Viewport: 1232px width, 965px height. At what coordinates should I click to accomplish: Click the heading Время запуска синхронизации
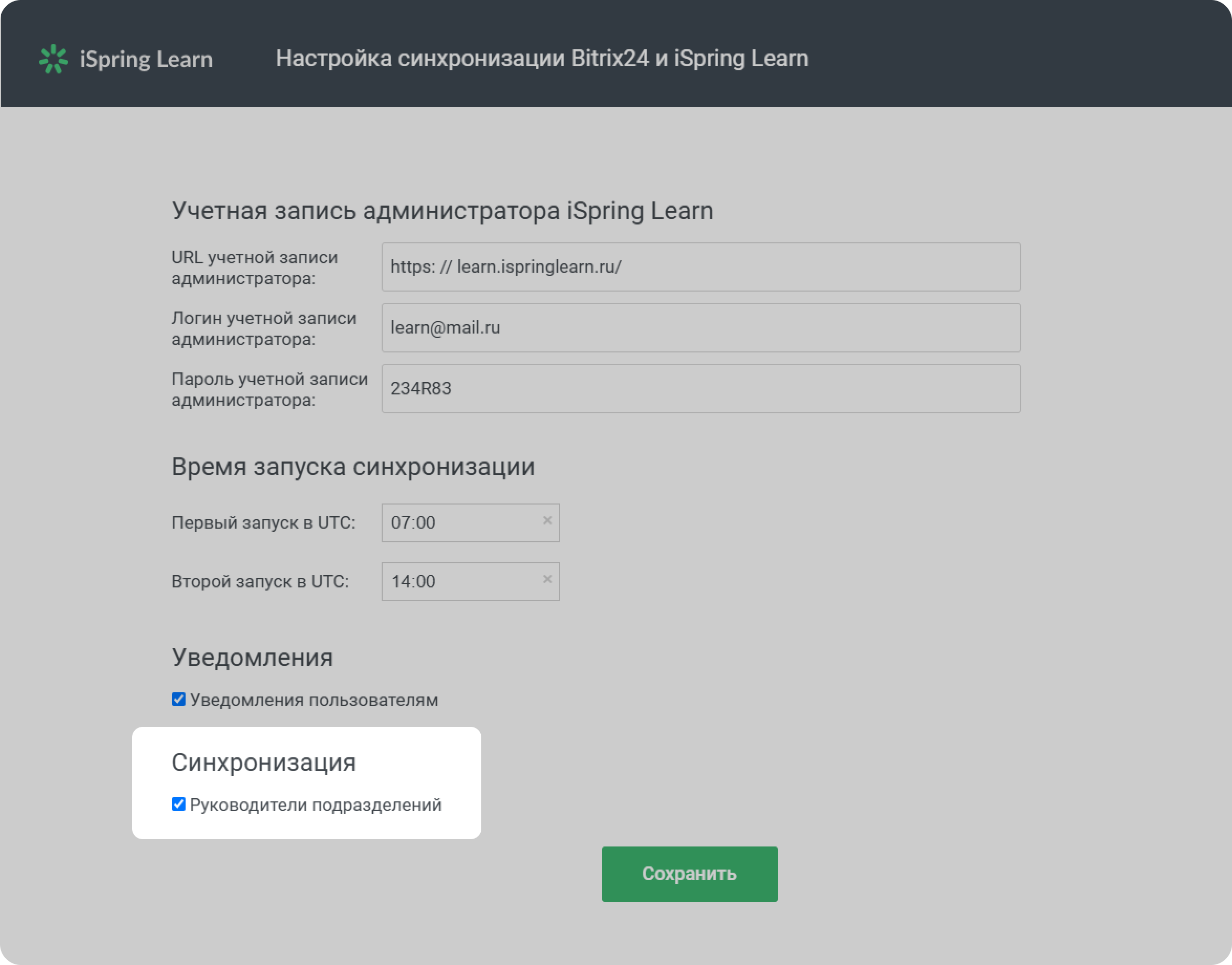point(353,467)
